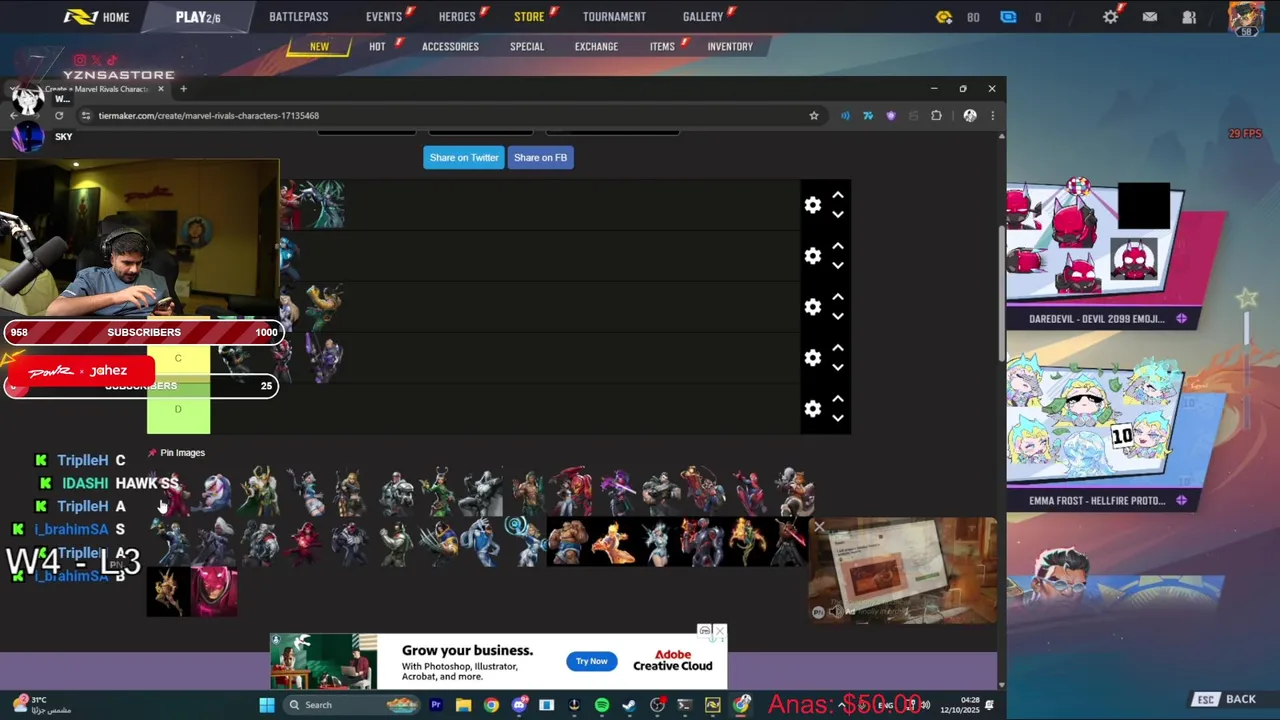Click the browser page vertical scrollbar
1280x720 pixels.
point(1002,295)
